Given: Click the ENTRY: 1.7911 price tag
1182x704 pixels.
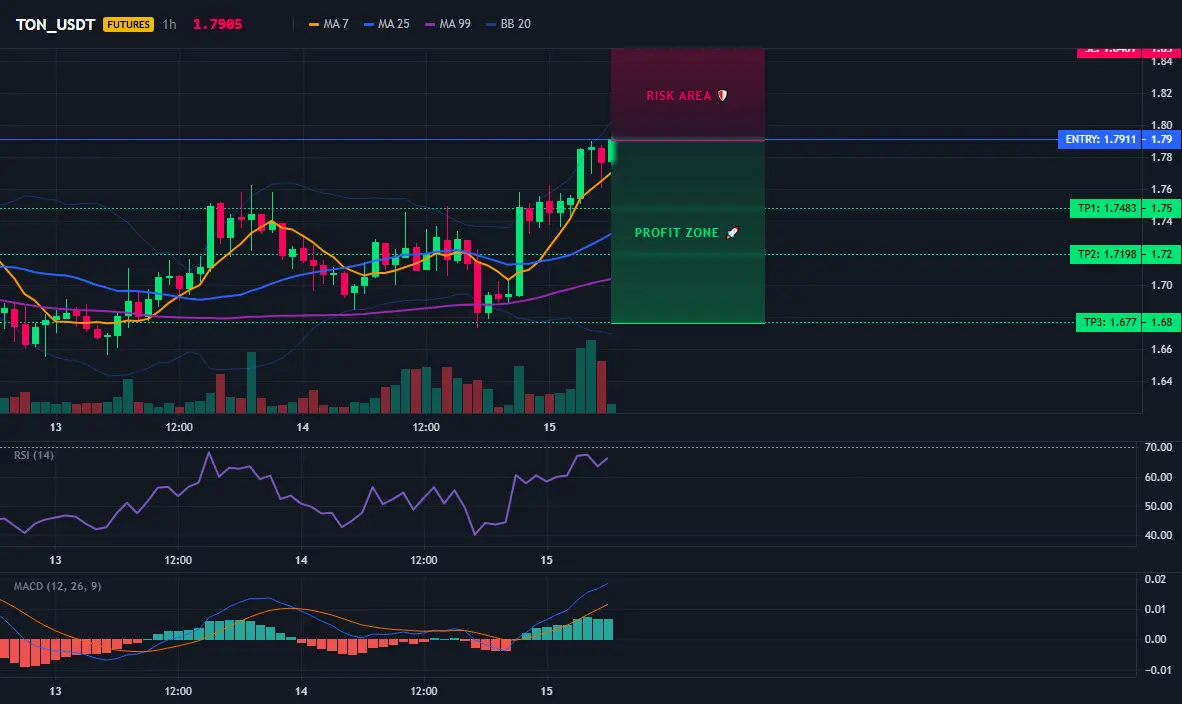Looking at the screenshot, I should (1100, 139).
